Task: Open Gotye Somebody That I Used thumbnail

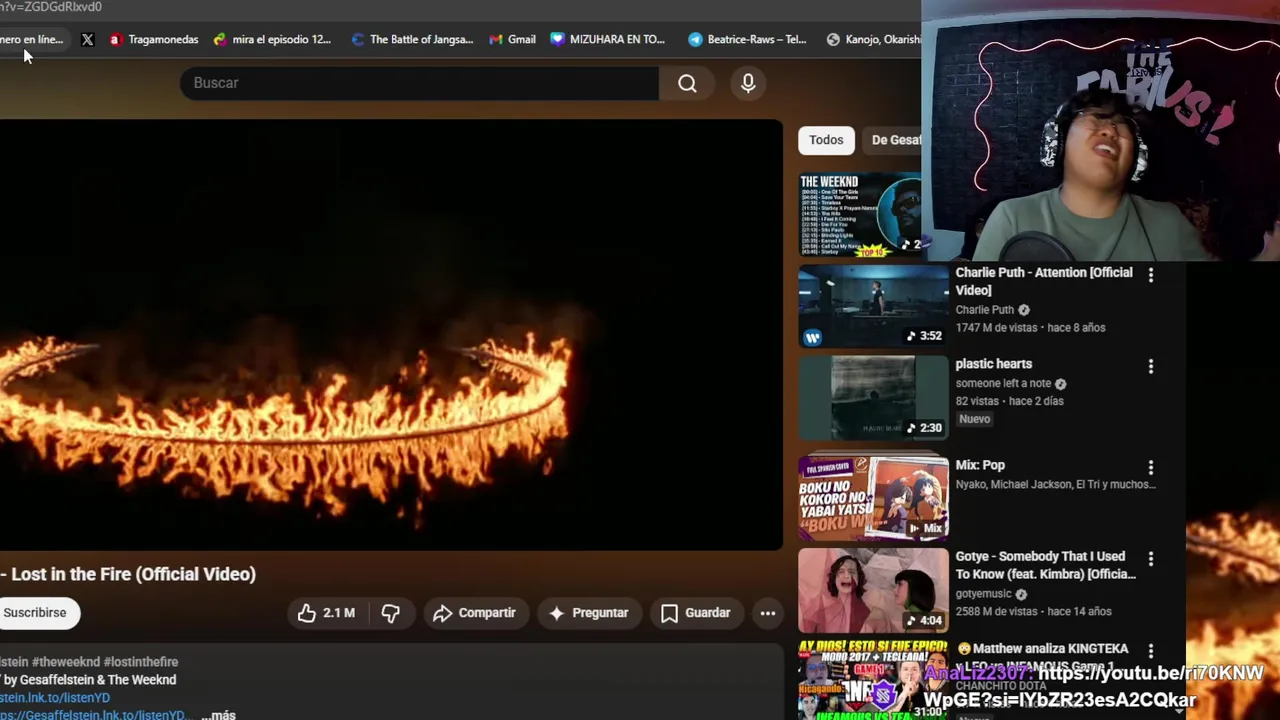Action: (x=873, y=590)
